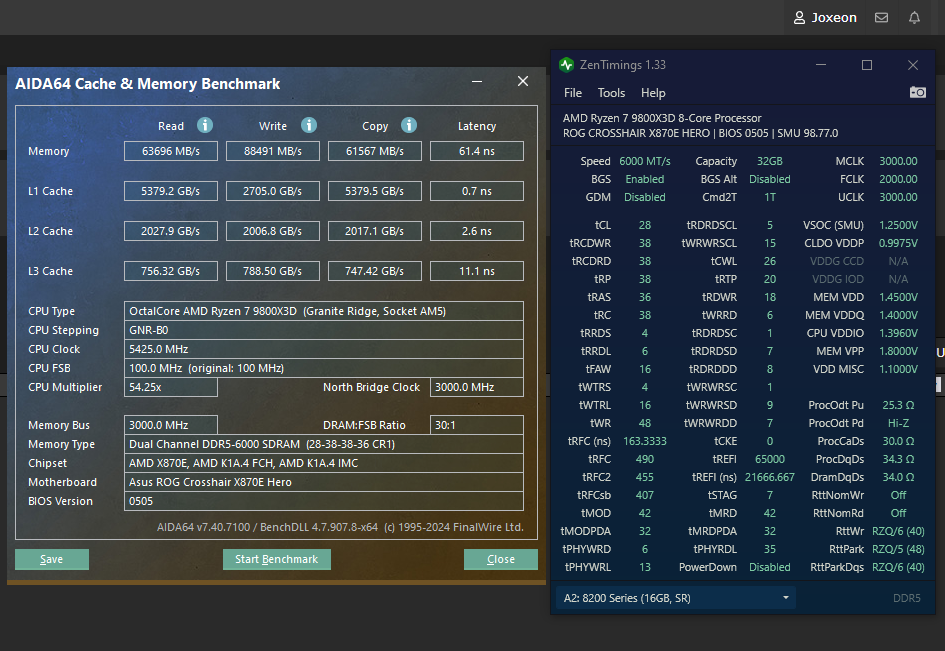Click the Memory Write 88491 MB/s field

click(272, 151)
